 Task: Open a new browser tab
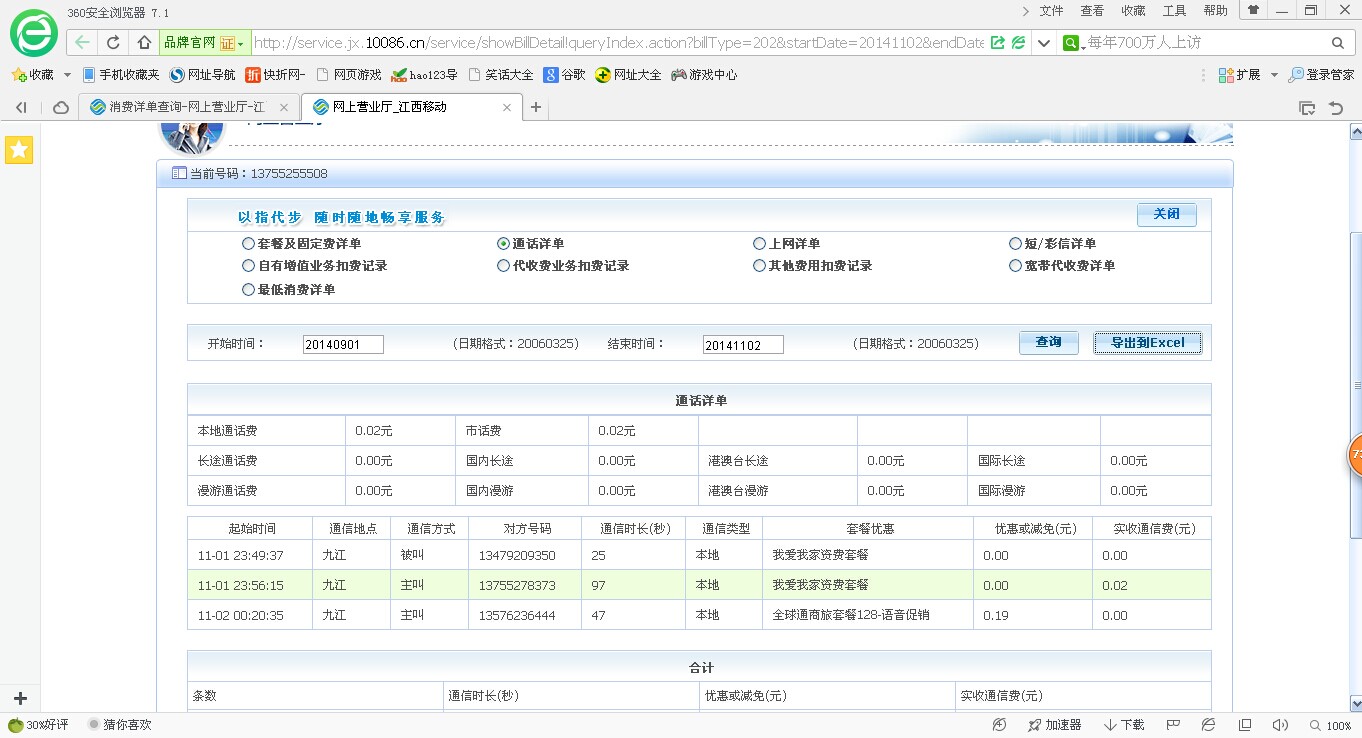536,107
